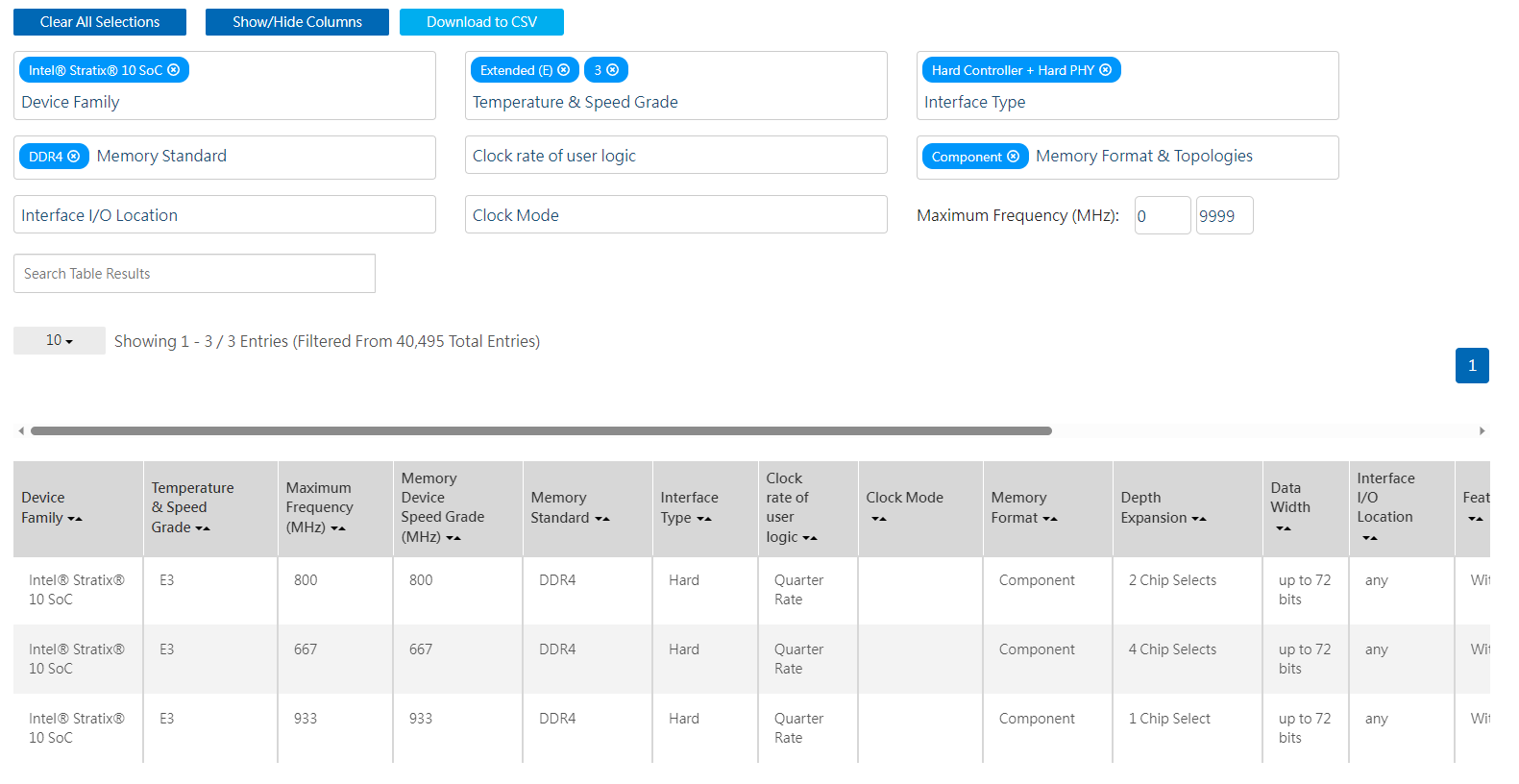Click the Search Table Results field

pos(194,274)
